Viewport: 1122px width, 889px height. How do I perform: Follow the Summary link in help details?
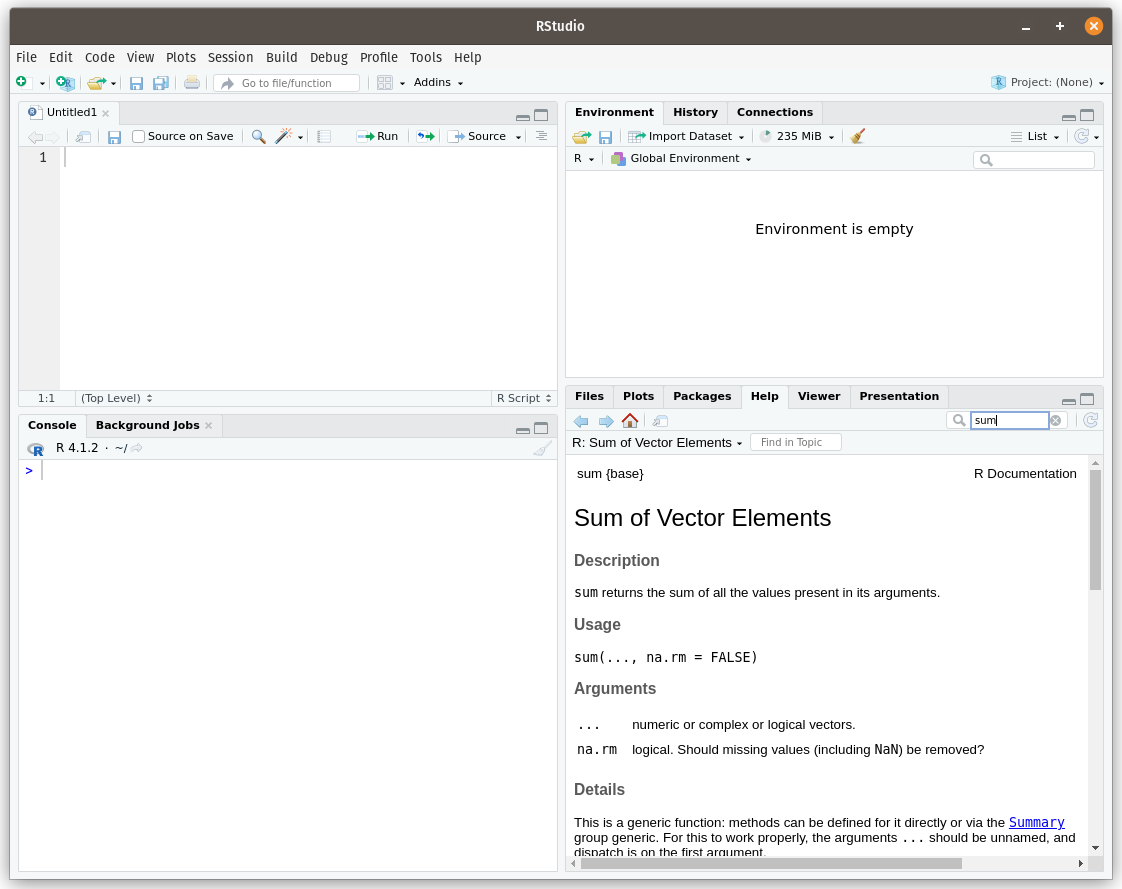click(1036, 822)
